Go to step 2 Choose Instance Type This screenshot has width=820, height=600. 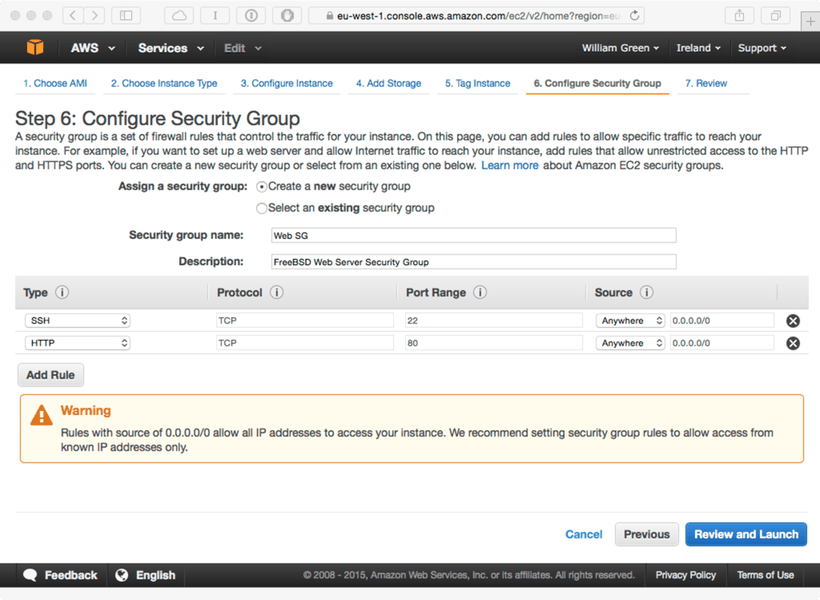(164, 83)
